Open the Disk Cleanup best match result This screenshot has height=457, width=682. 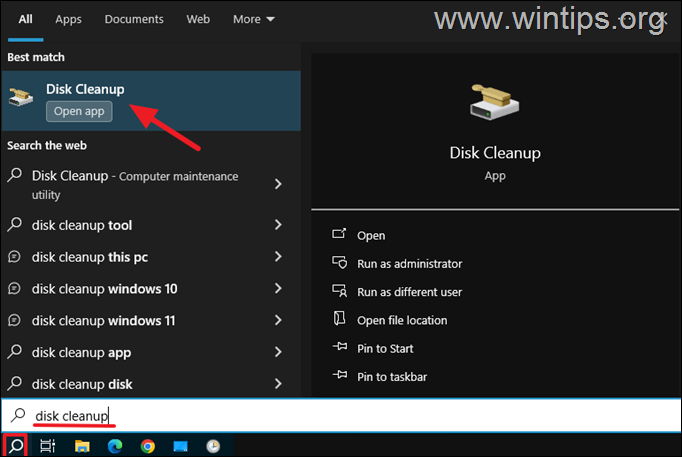(x=151, y=100)
